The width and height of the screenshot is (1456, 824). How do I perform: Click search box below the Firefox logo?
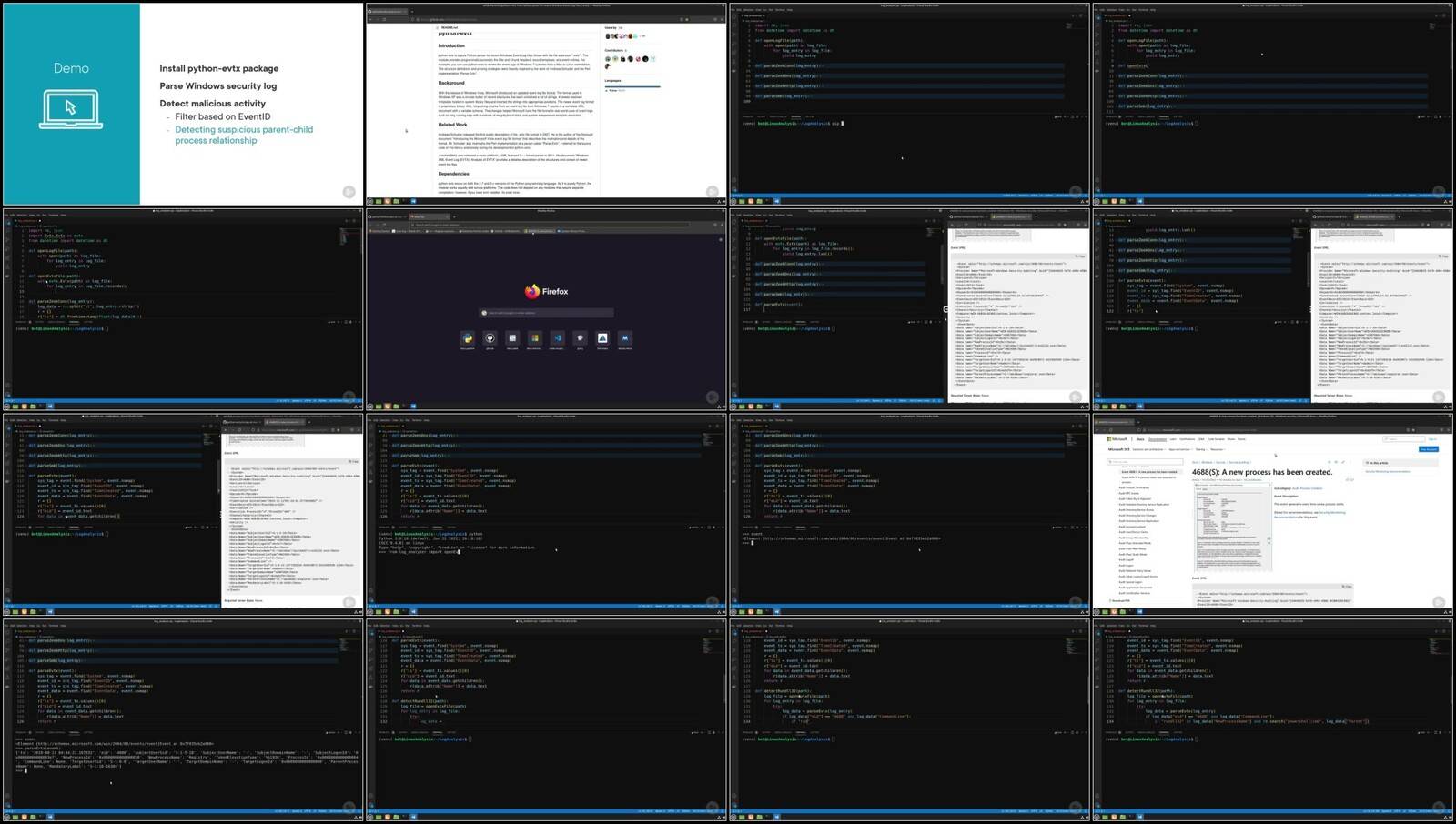(546, 313)
